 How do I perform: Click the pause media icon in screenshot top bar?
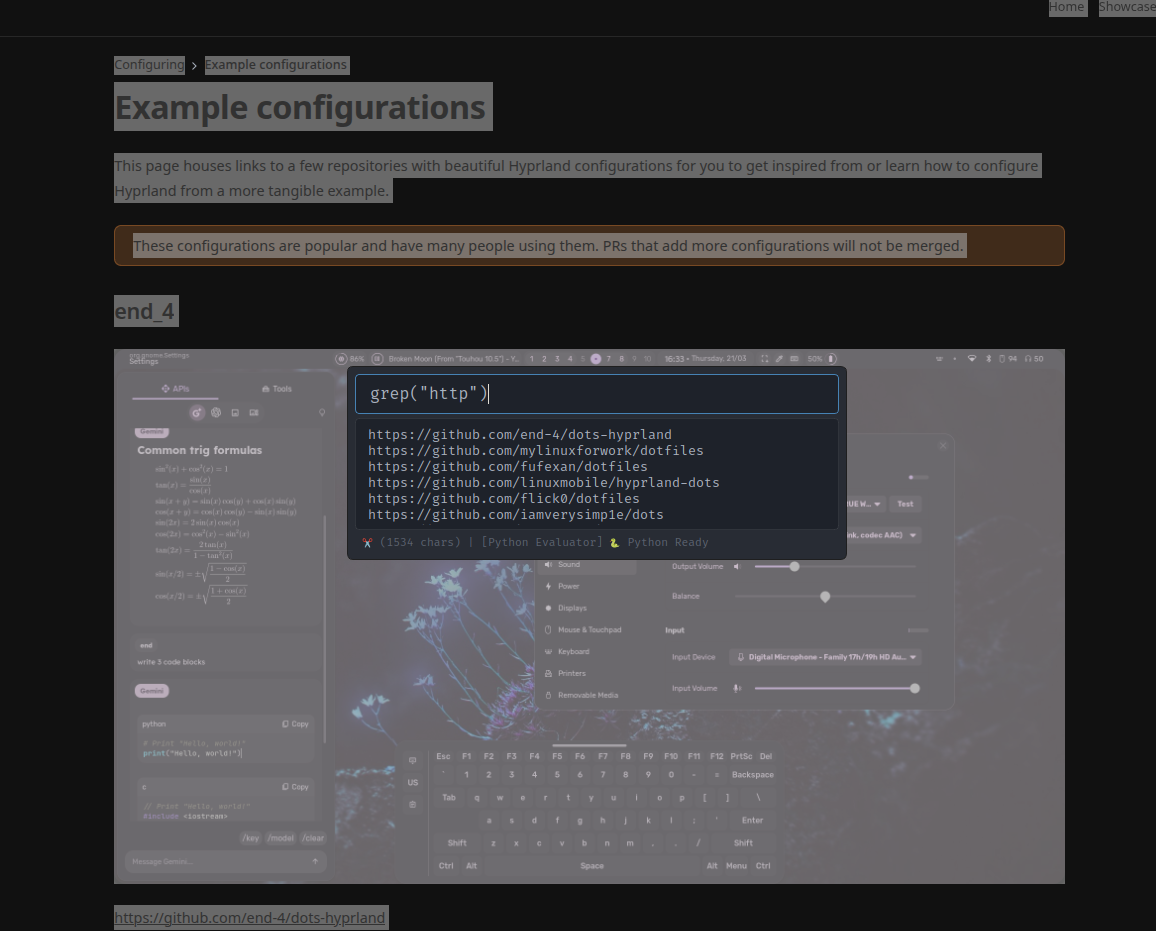(x=377, y=359)
